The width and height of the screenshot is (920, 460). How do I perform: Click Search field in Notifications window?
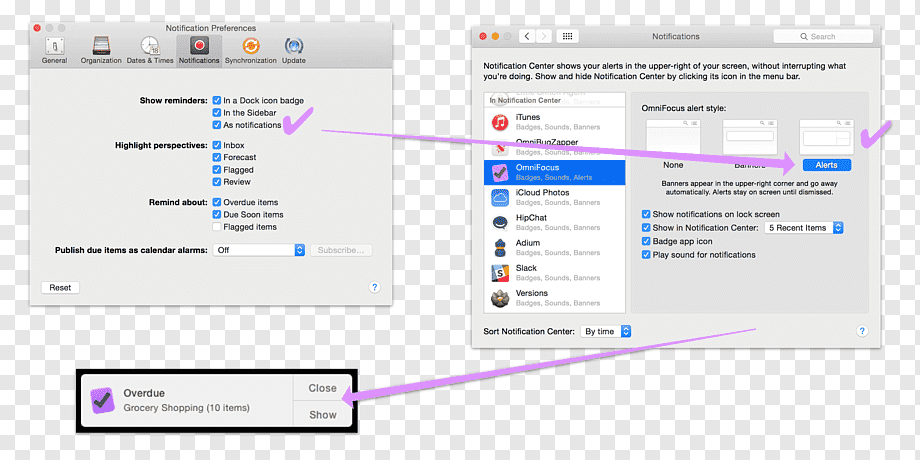[x=823, y=36]
